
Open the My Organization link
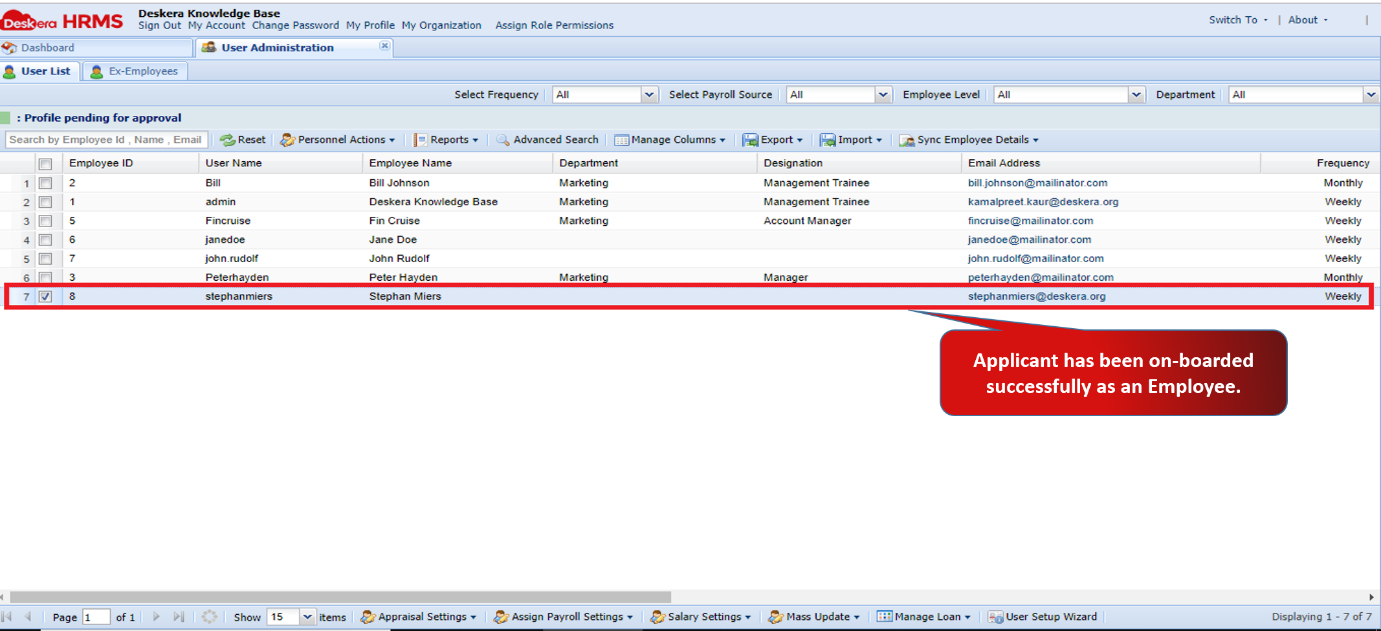click(x=442, y=25)
